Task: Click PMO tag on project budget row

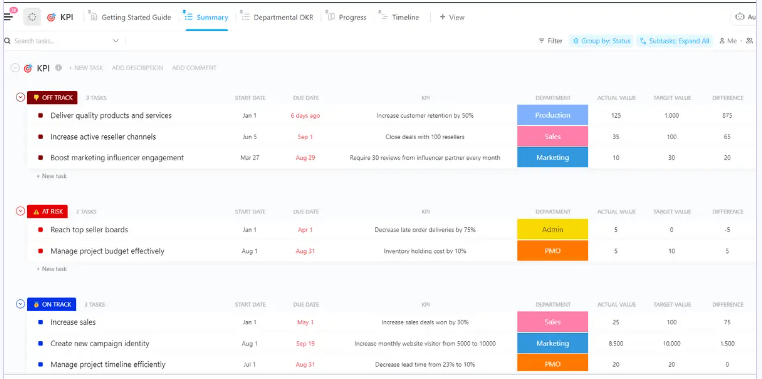Action: coord(553,251)
